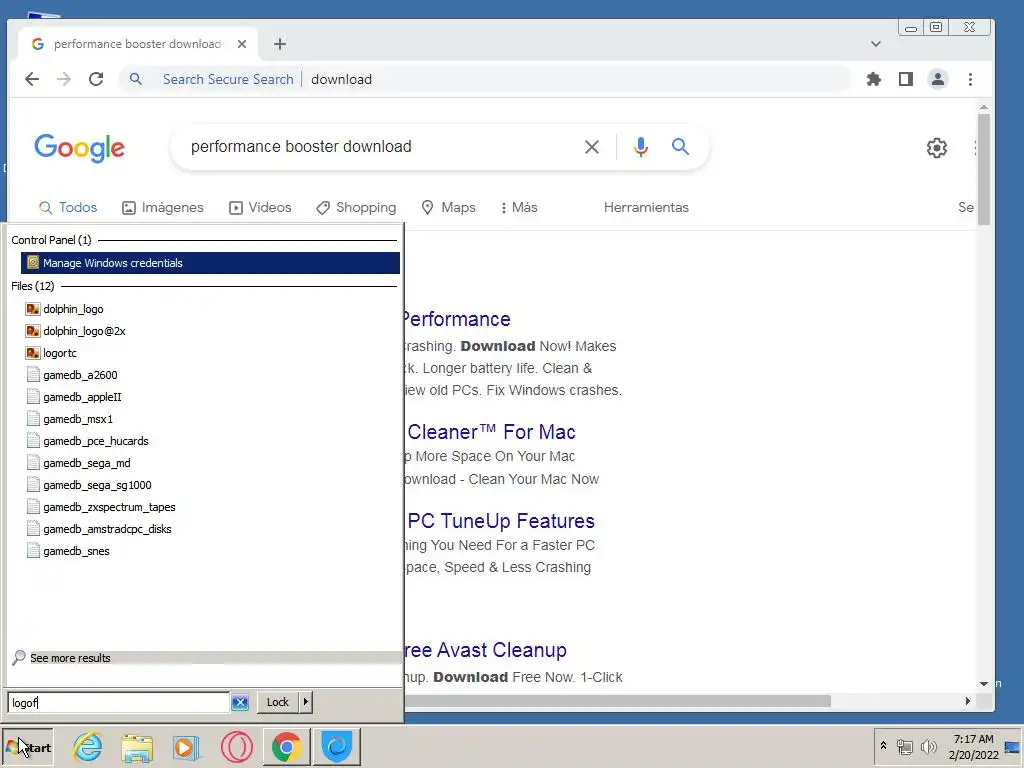
Task: Click the page vertical scrollbar thumb
Action: (984, 169)
